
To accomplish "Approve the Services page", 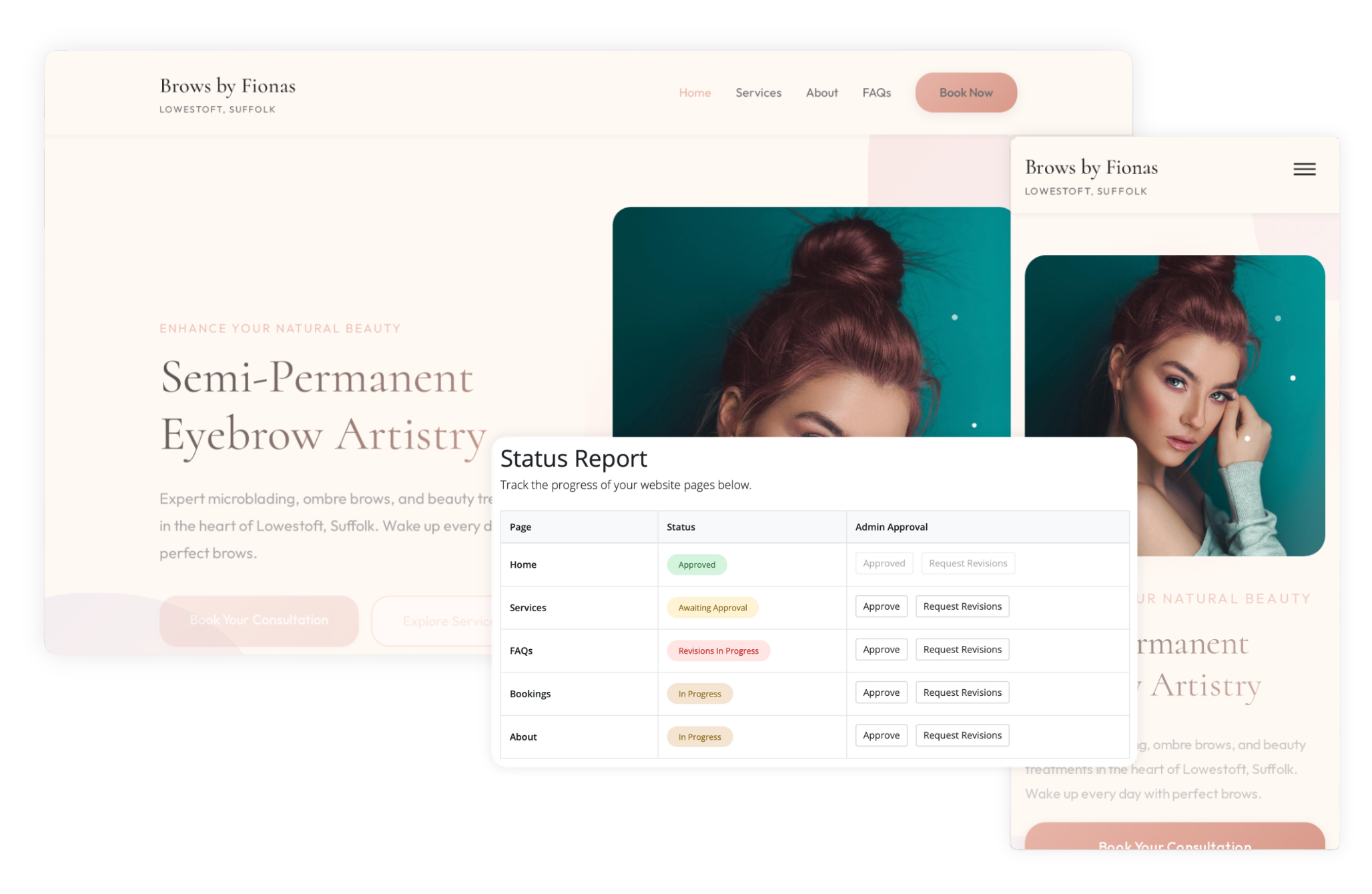I will (881, 606).
